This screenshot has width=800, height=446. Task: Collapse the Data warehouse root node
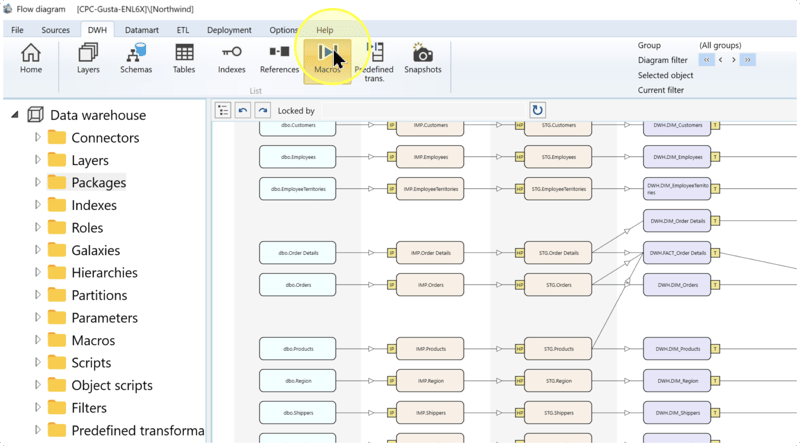point(15,115)
